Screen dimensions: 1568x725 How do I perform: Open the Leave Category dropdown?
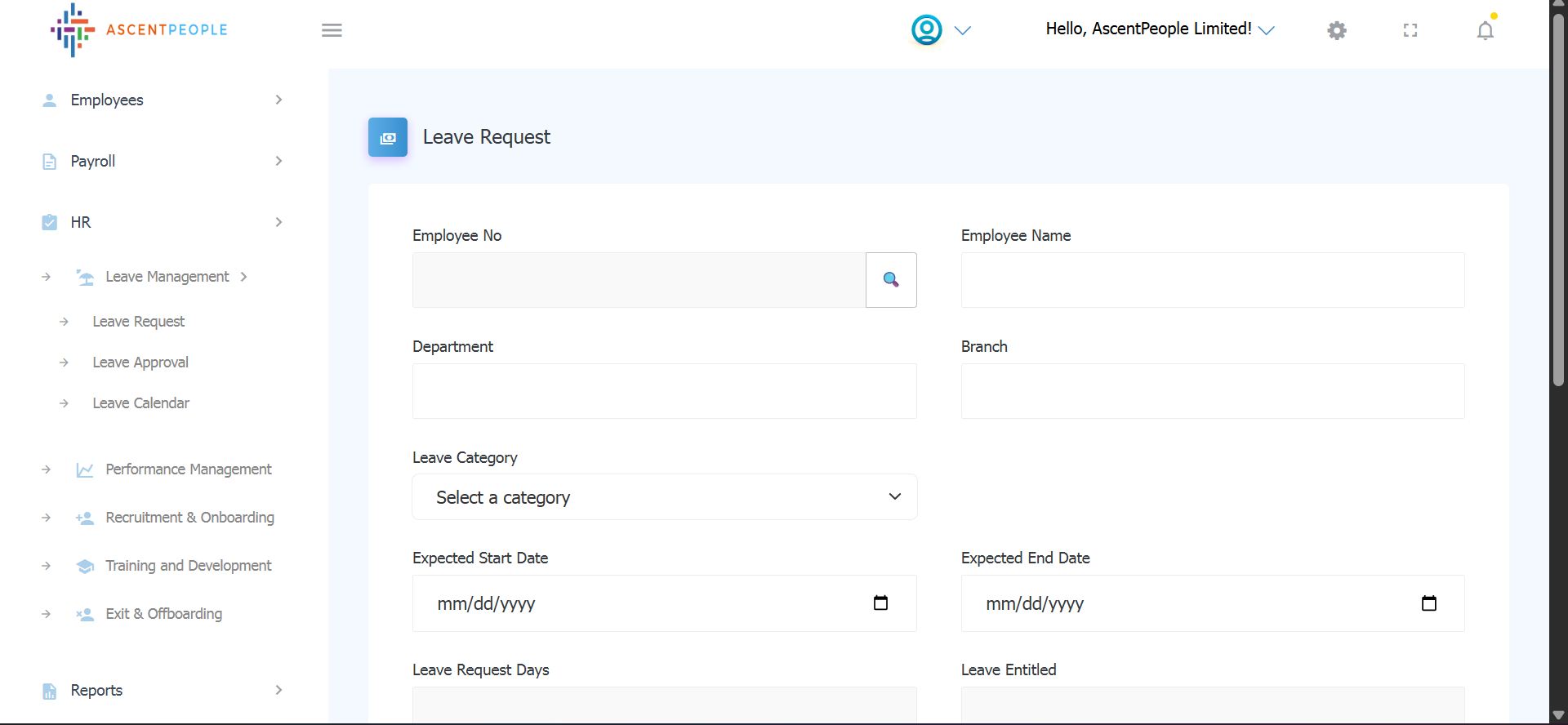(x=664, y=497)
